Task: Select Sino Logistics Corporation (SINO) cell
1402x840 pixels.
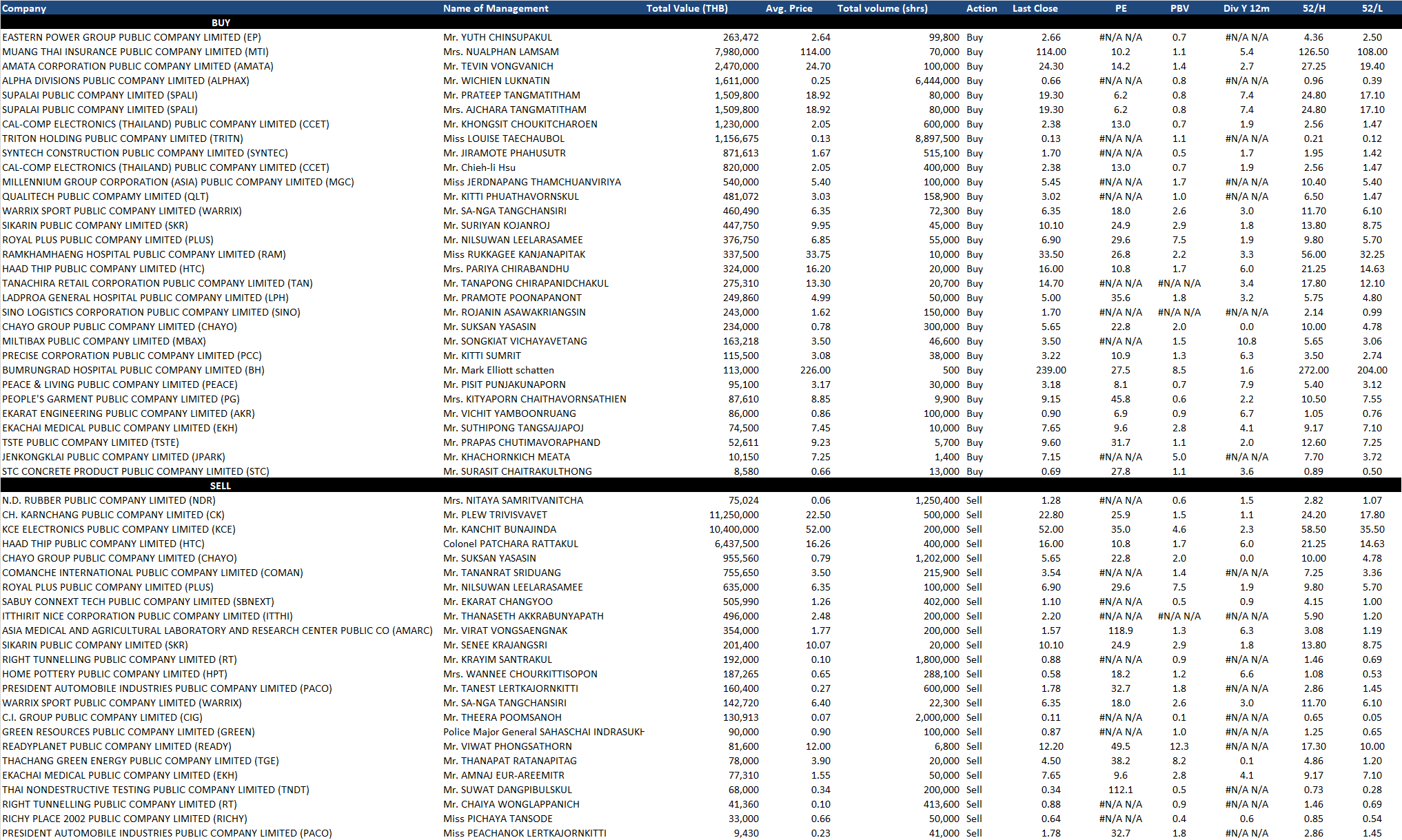Action: [x=151, y=312]
